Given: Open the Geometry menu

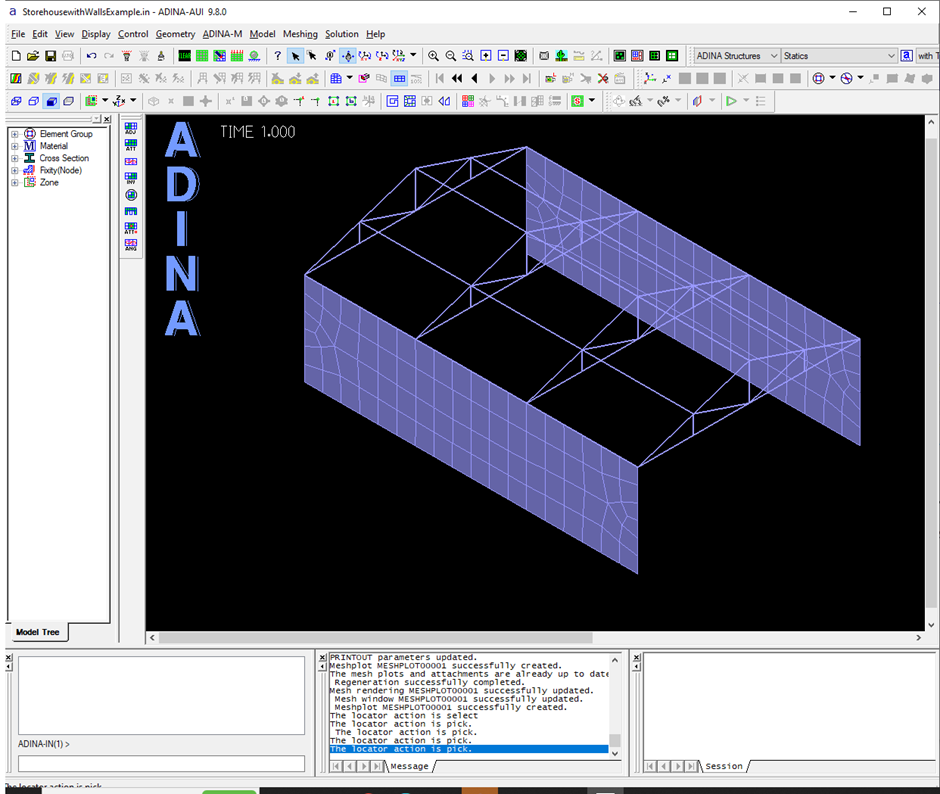Looking at the screenshot, I should (x=175, y=34).
